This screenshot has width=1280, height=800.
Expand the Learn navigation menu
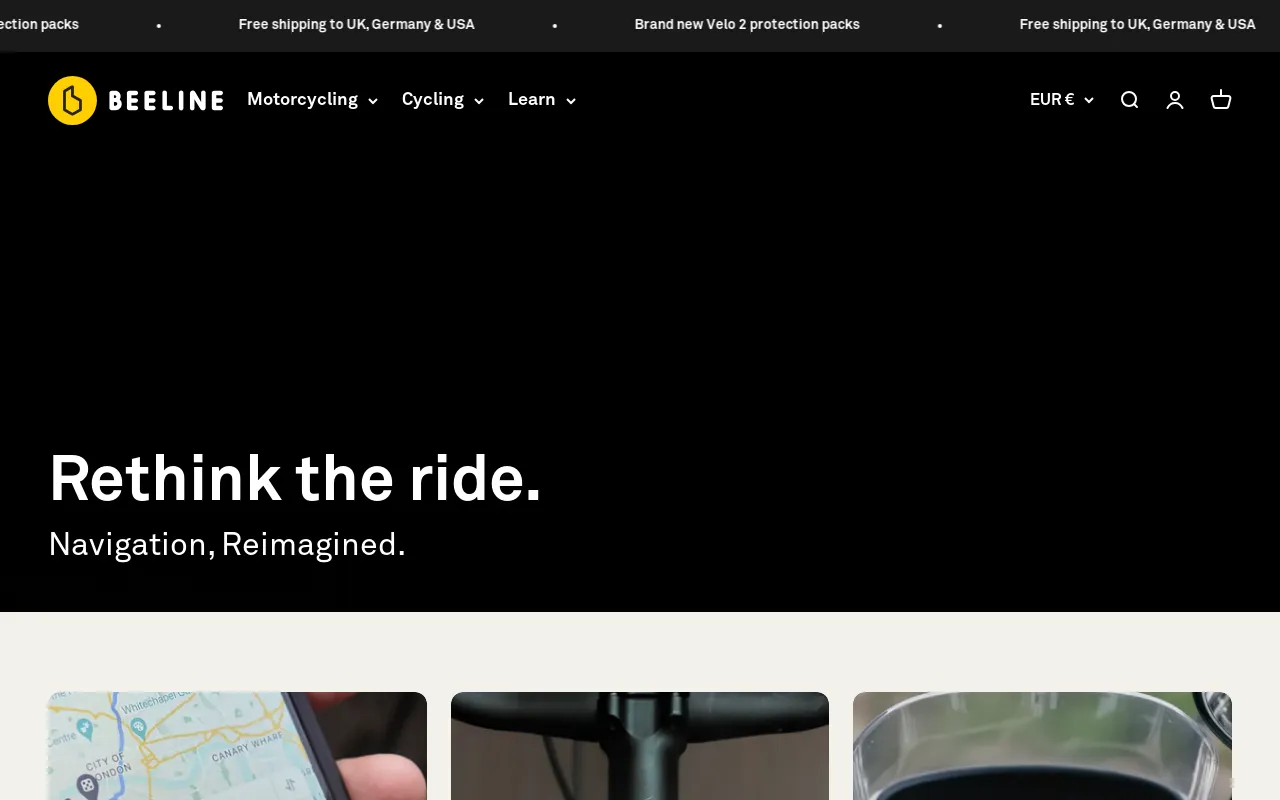(x=541, y=100)
